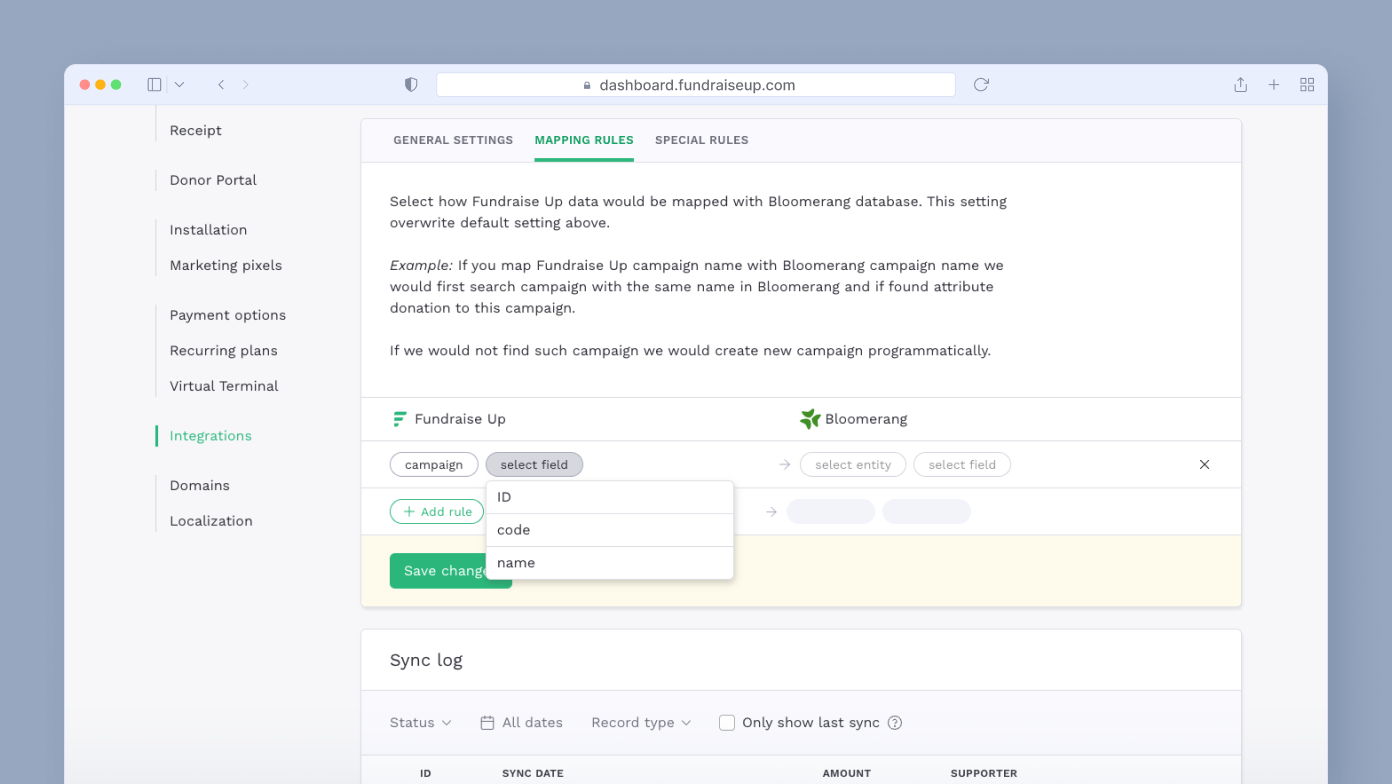Switch to the Mapping Rules tab
This screenshot has height=784, width=1392.
[584, 140]
